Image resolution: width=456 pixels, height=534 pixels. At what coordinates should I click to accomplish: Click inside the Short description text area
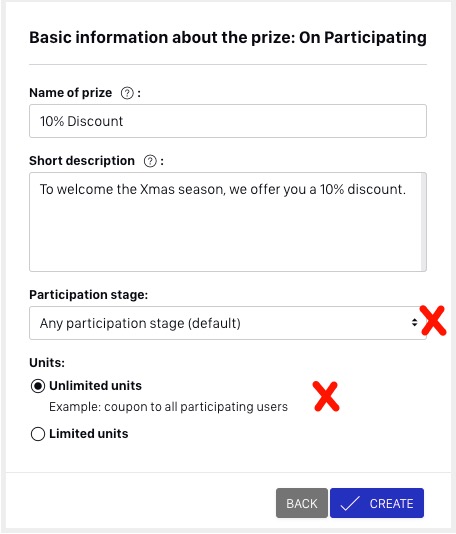225,222
